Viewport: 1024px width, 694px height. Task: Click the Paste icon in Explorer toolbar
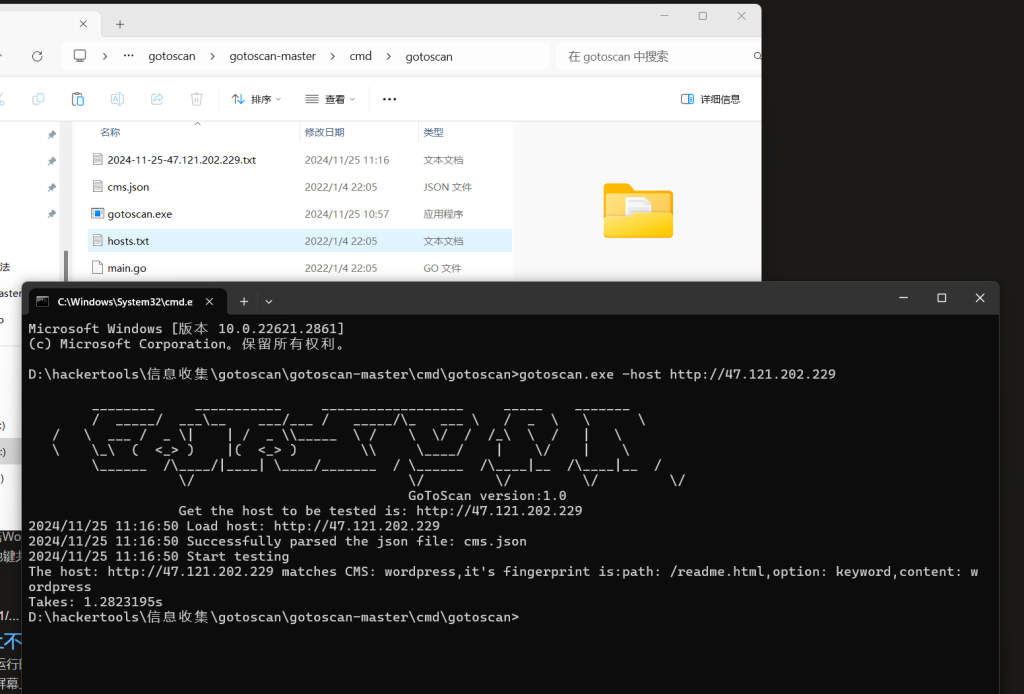pyautogui.click(x=78, y=99)
